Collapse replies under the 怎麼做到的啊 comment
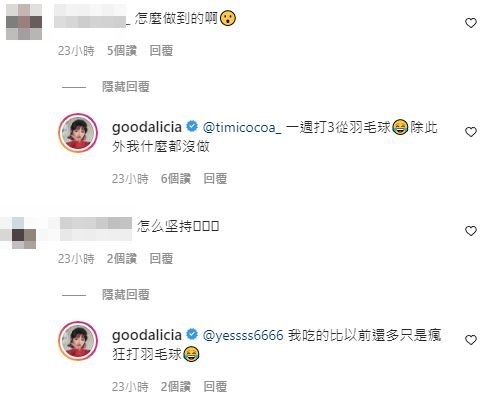Viewport: 489px width, 402px height. click(x=126, y=87)
